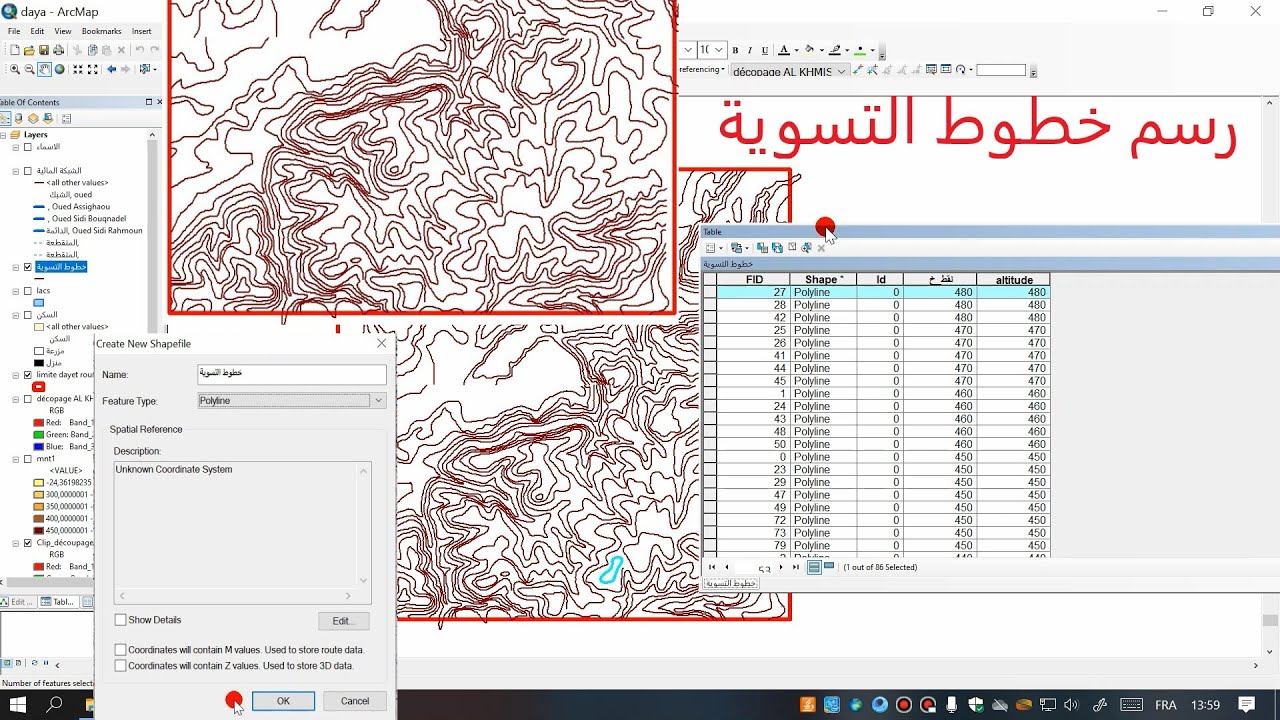Viewport: 1280px width, 720px height.
Task: Open the View menu
Action: 63,31
